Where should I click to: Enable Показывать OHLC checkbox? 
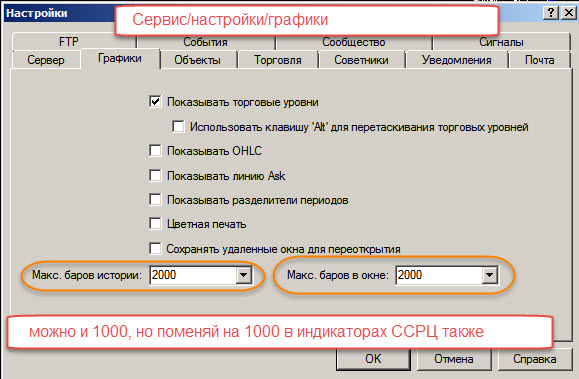tap(155, 151)
